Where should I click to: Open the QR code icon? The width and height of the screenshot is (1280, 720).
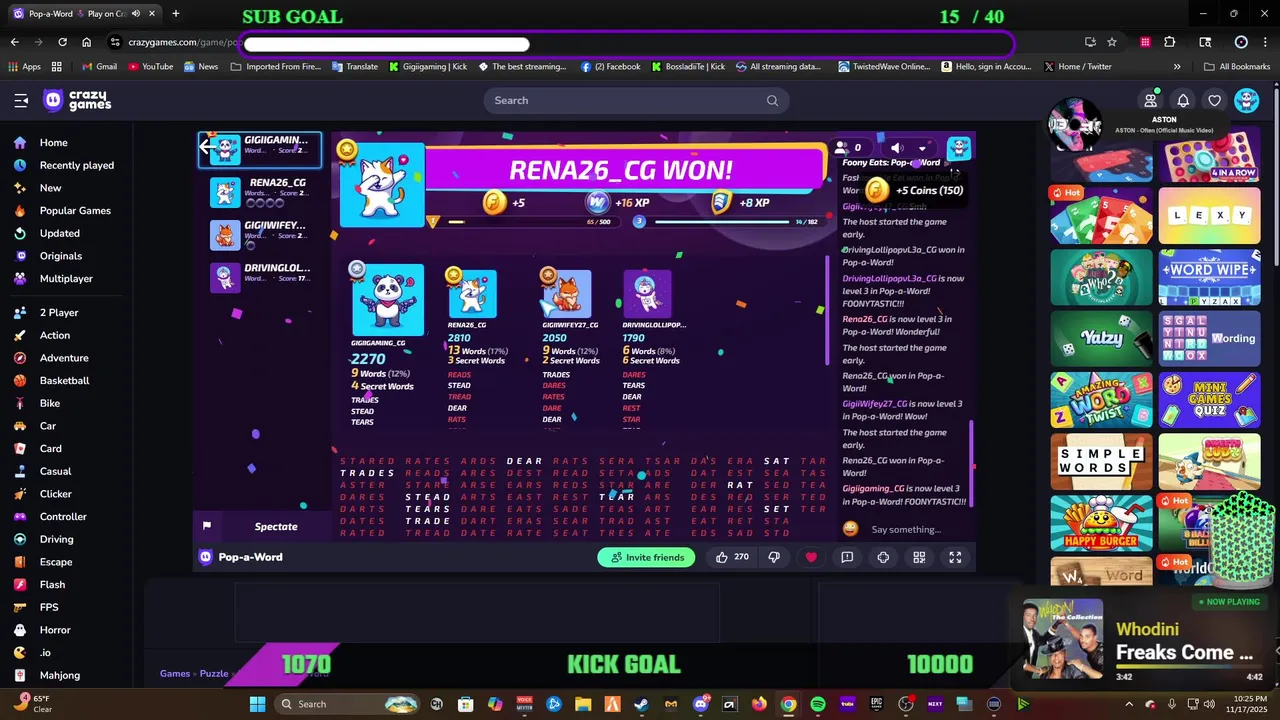919,557
